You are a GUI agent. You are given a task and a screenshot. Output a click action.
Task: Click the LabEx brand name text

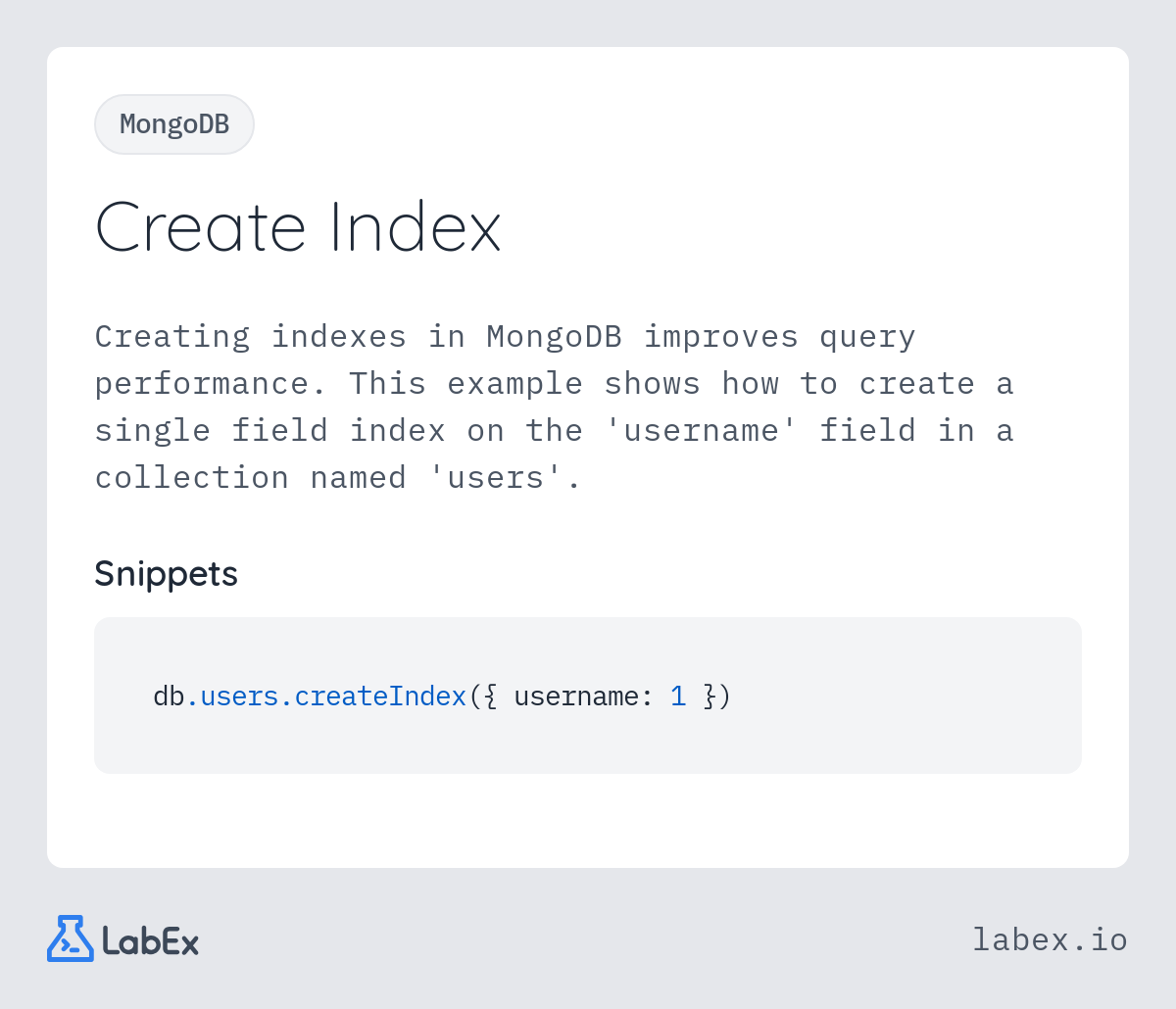[x=150, y=940]
